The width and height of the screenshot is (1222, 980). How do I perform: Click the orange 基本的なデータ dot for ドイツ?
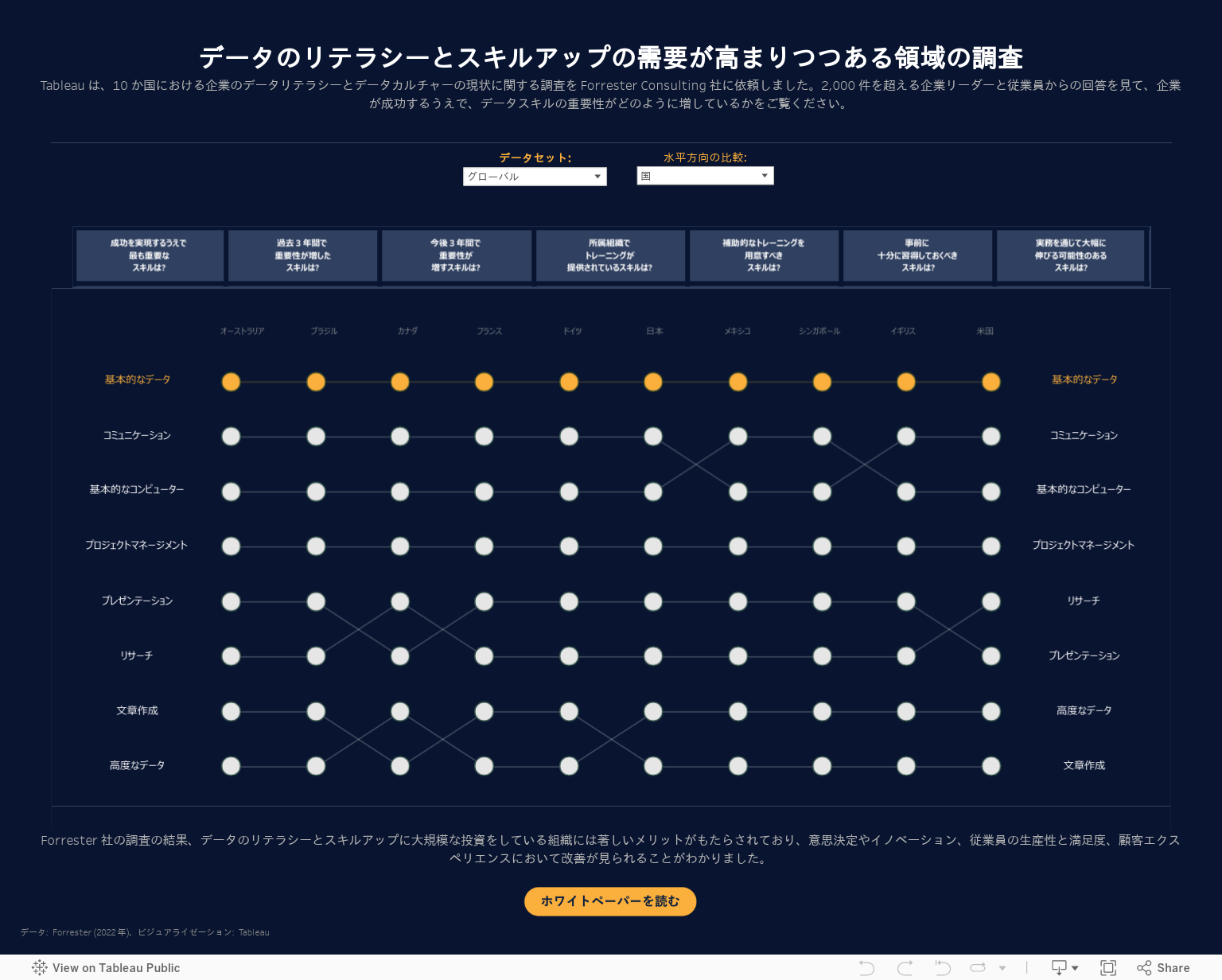[569, 382]
